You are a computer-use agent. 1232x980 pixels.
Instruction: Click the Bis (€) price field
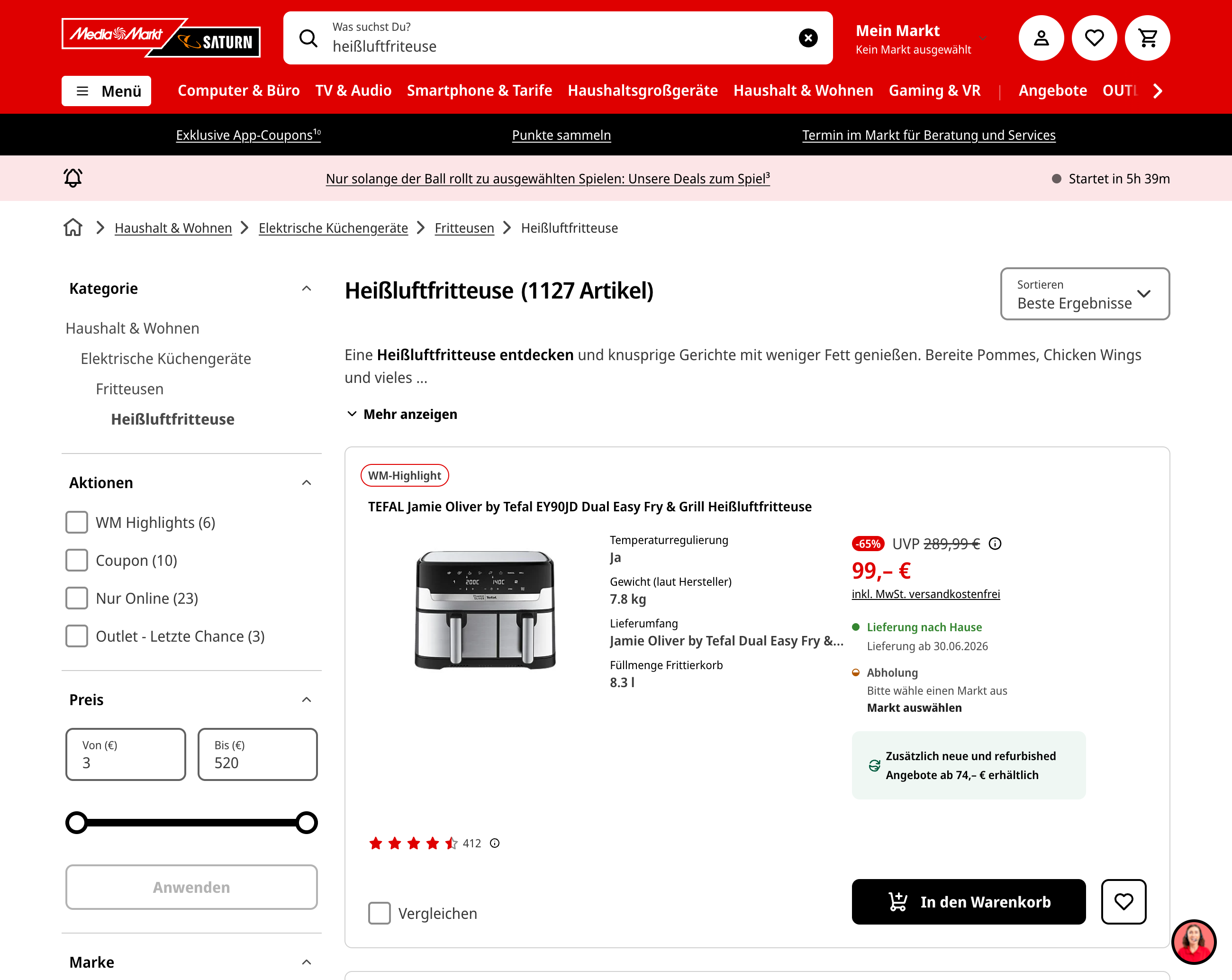point(258,754)
